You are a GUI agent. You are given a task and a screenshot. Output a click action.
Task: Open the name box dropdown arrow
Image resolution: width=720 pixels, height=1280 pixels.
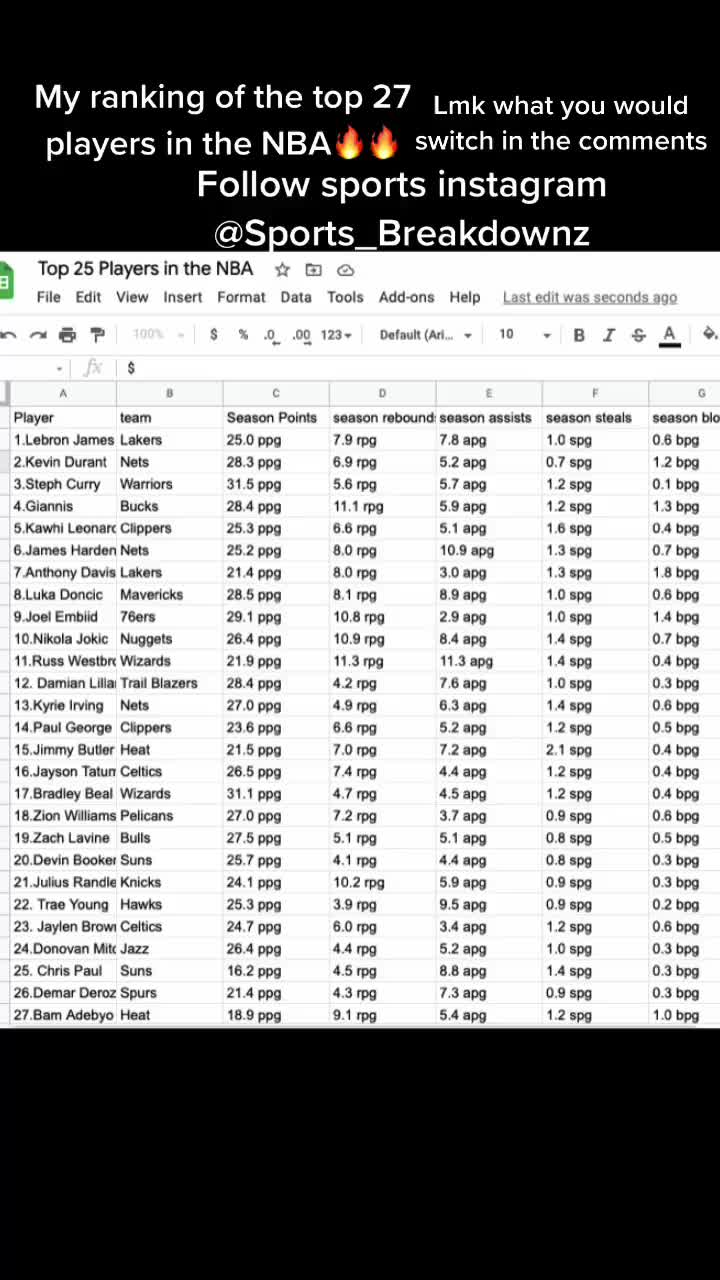(x=59, y=368)
